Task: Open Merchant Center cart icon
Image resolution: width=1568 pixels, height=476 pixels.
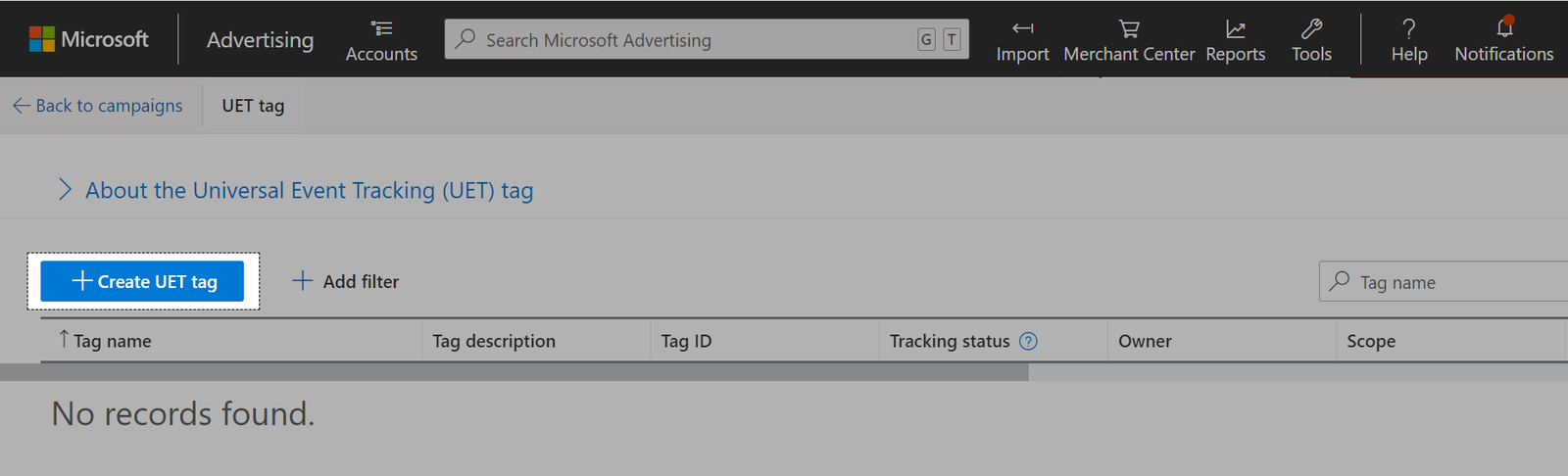Action: tap(1129, 28)
